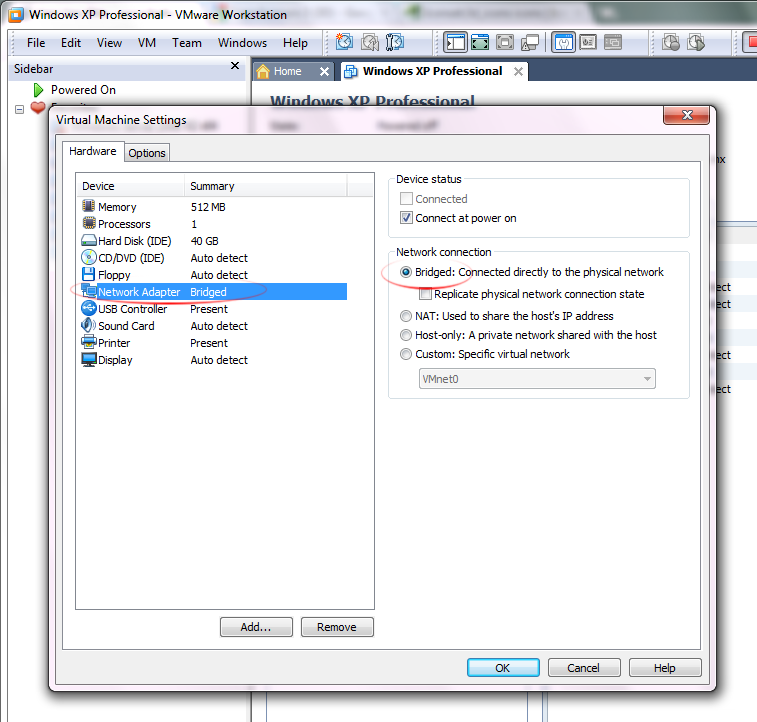Viewport: 757px width, 722px height.
Task: Open the Help menu
Action: [x=295, y=43]
